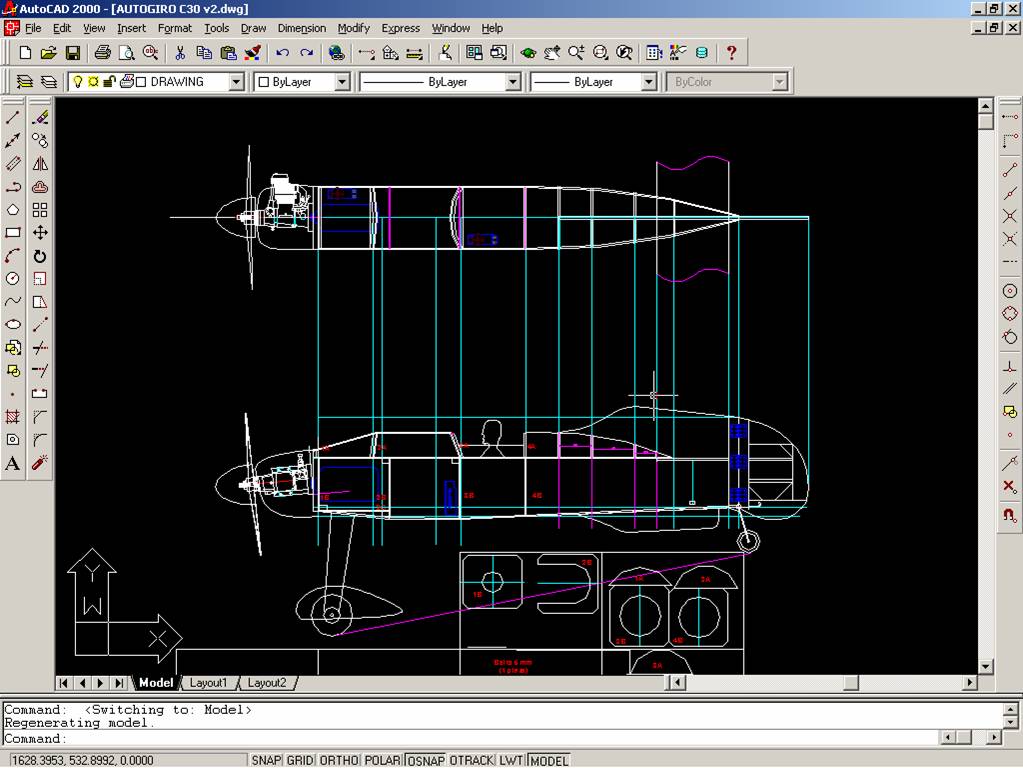Activate the Mirror modify tool
The width and height of the screenshot is (1023, 768).
[40, 164]
